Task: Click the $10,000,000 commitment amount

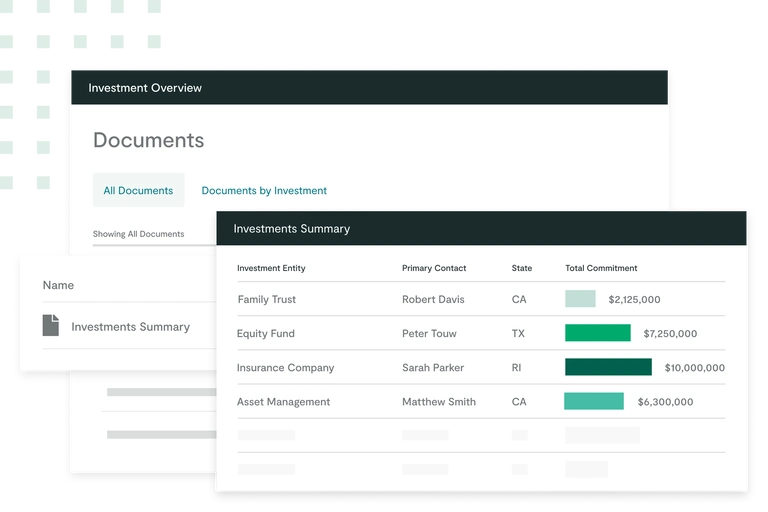Action: click(x=694, y=367)
